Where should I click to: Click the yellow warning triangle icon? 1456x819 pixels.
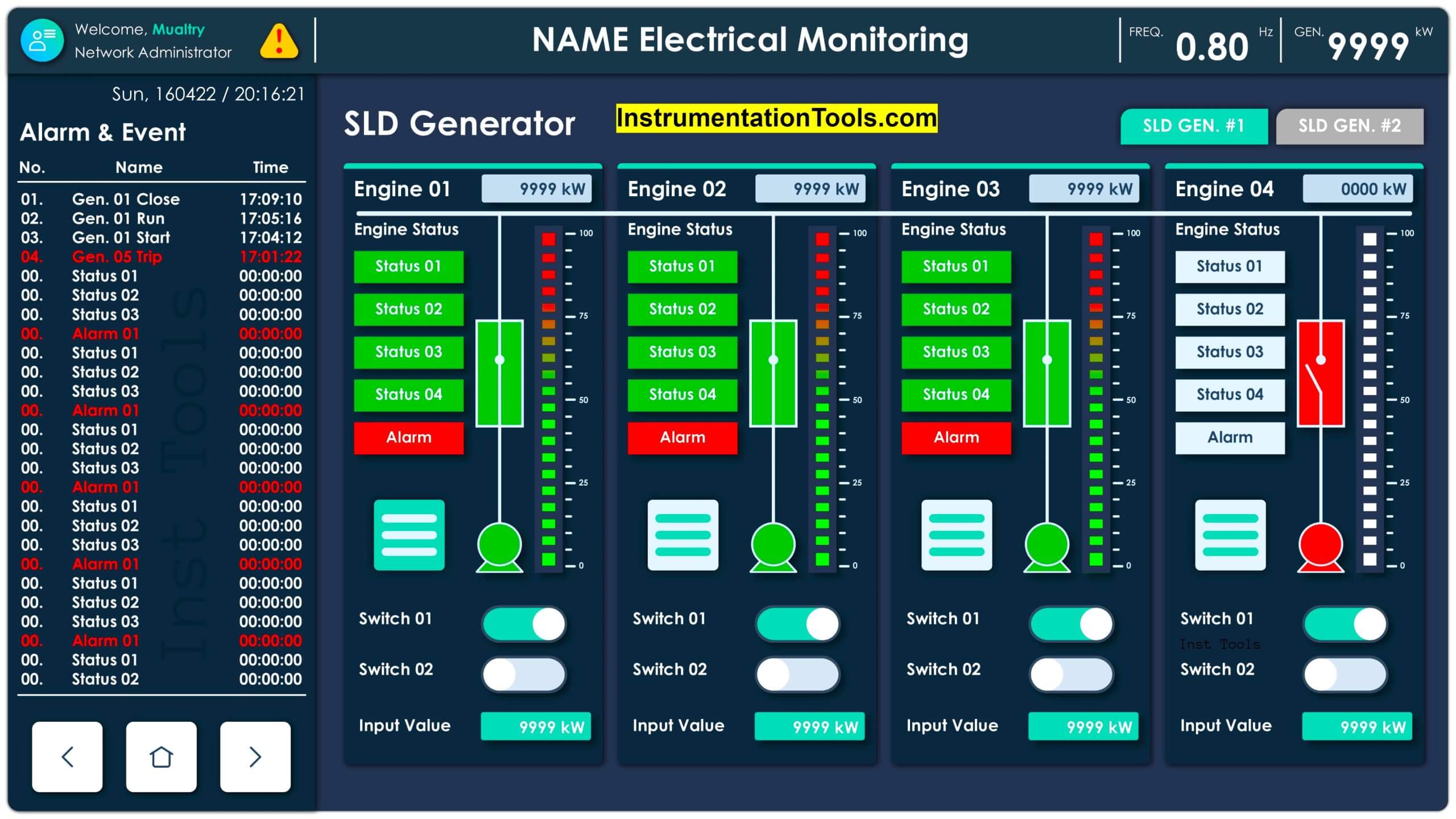click(x=279, y=41)
